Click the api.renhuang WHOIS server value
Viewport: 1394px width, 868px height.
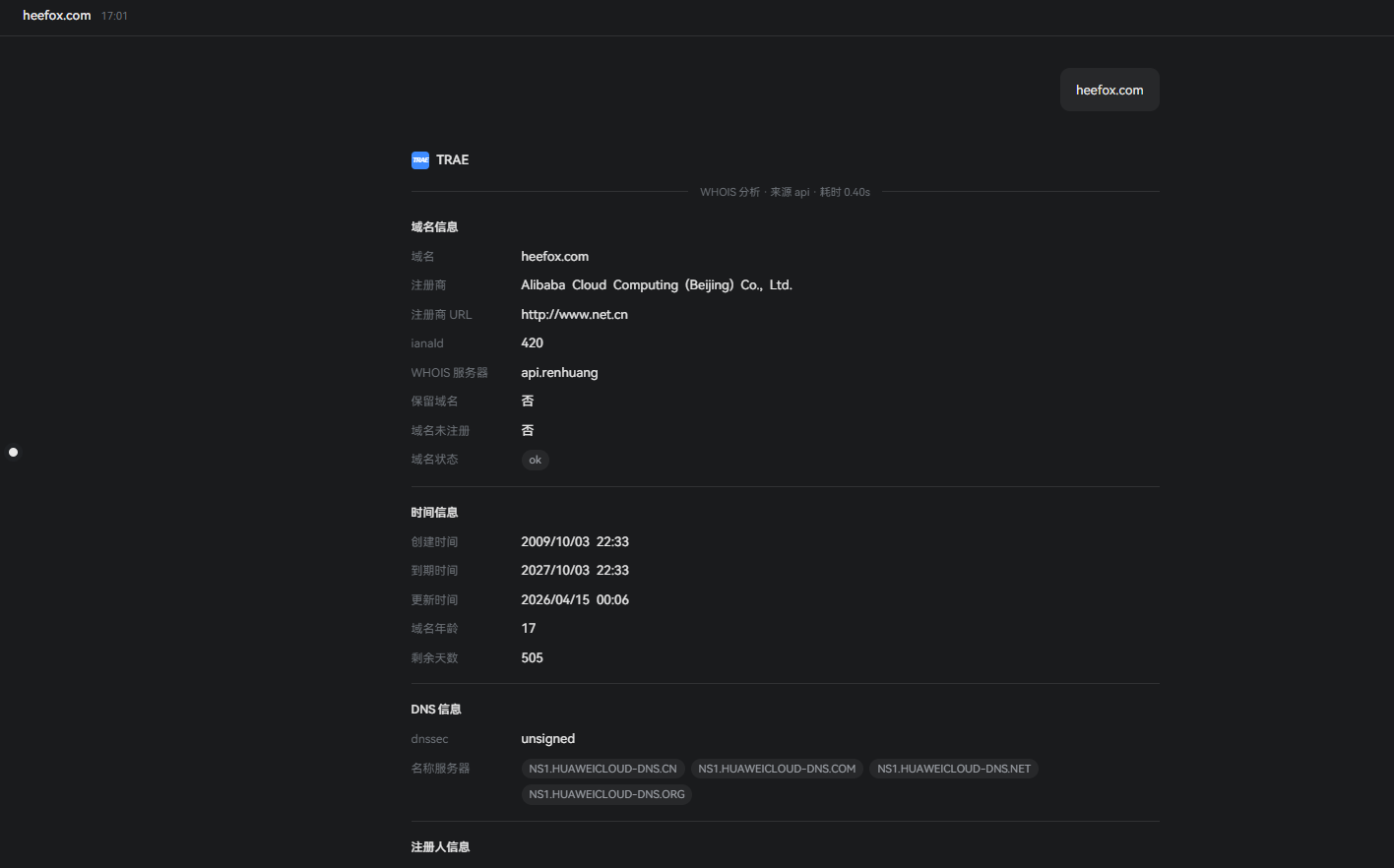[x=559, y=373]
